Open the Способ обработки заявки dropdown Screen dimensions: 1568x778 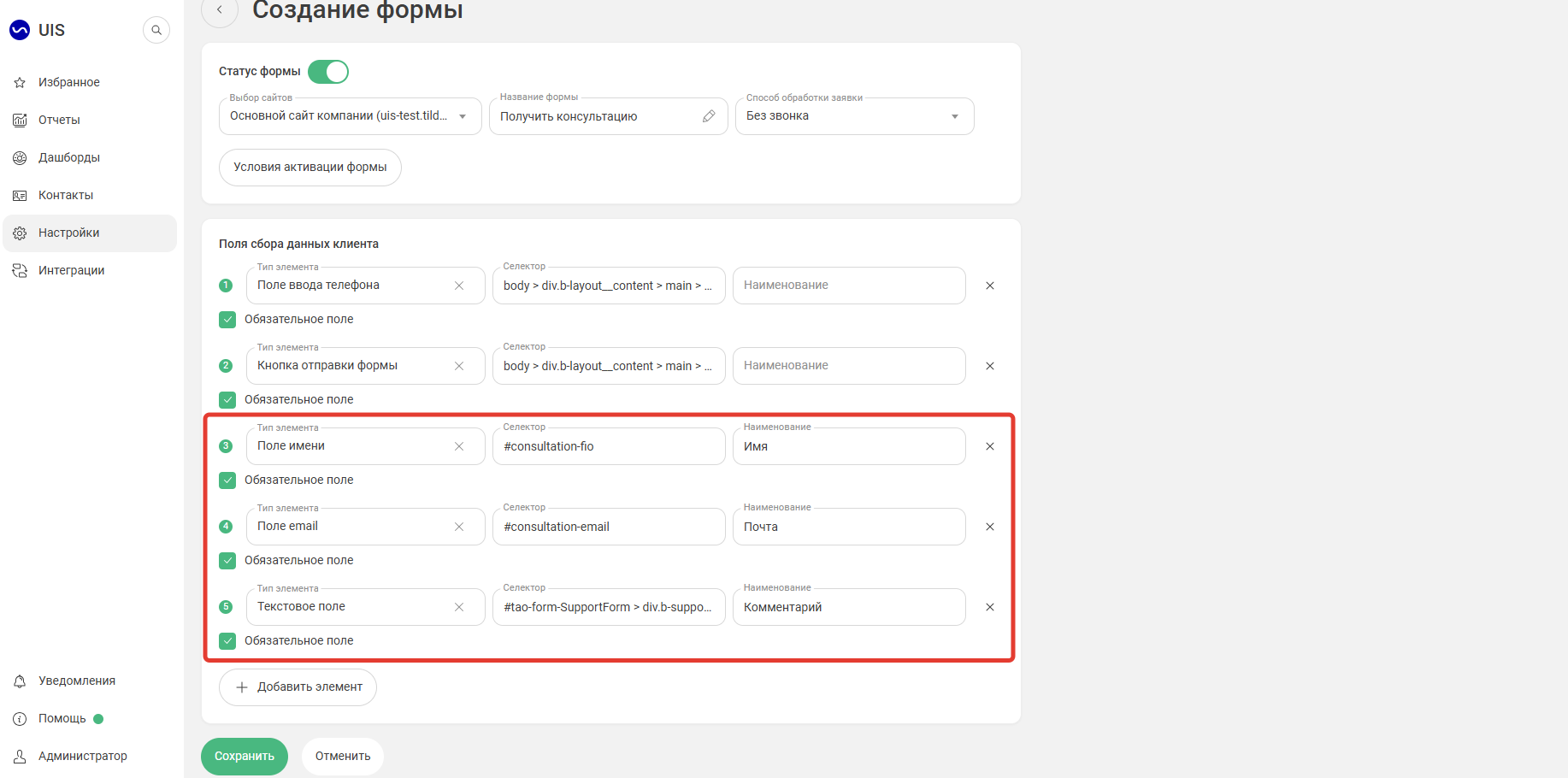pos(855,116)
